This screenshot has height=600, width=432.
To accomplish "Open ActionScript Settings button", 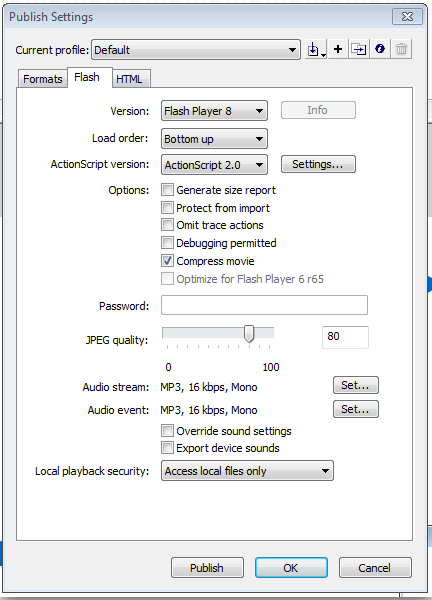I will 318,164.
